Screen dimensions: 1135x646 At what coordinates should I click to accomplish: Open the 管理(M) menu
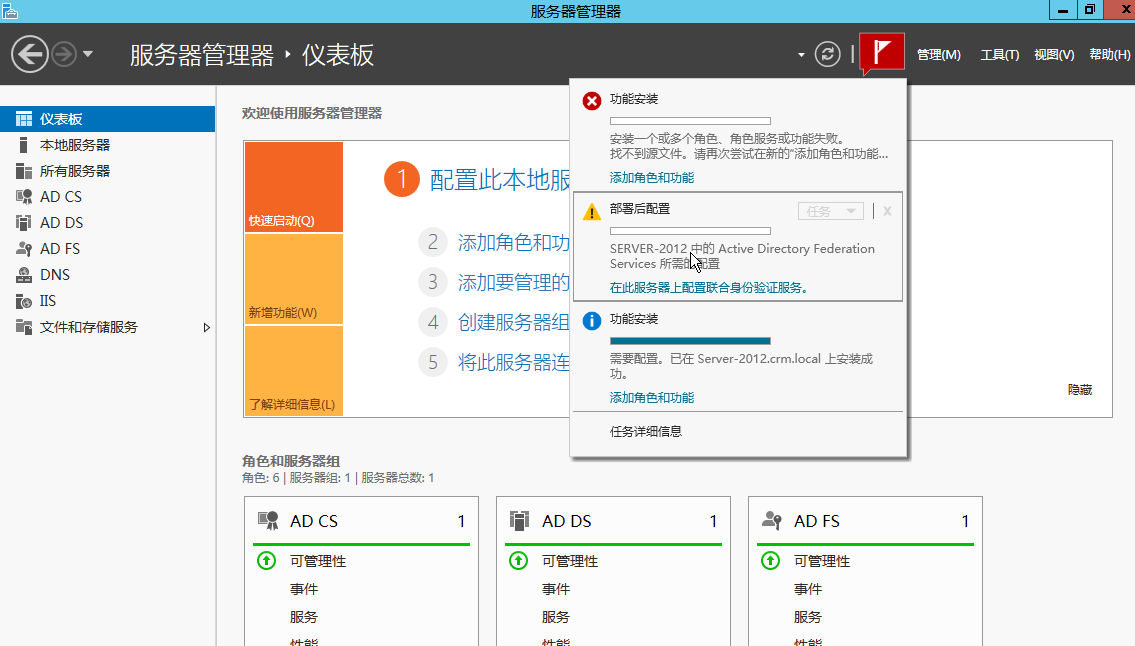(x=938, y=54)
